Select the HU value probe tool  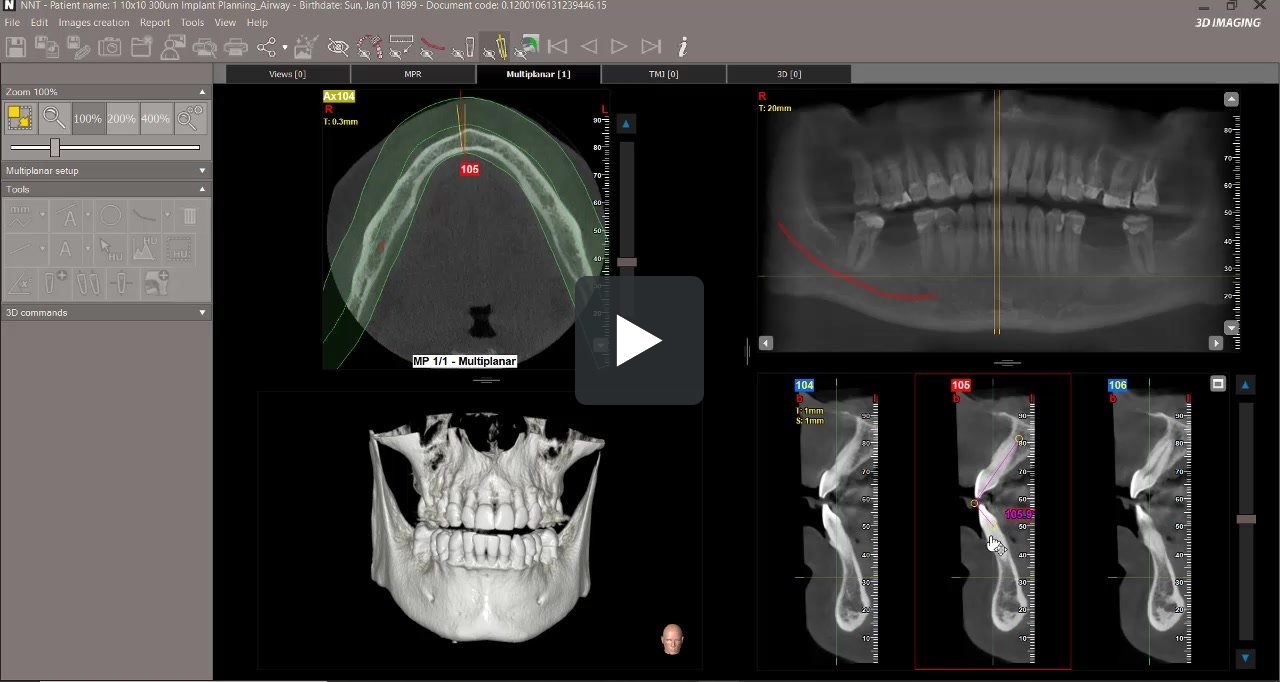click(x=106, y=249)
